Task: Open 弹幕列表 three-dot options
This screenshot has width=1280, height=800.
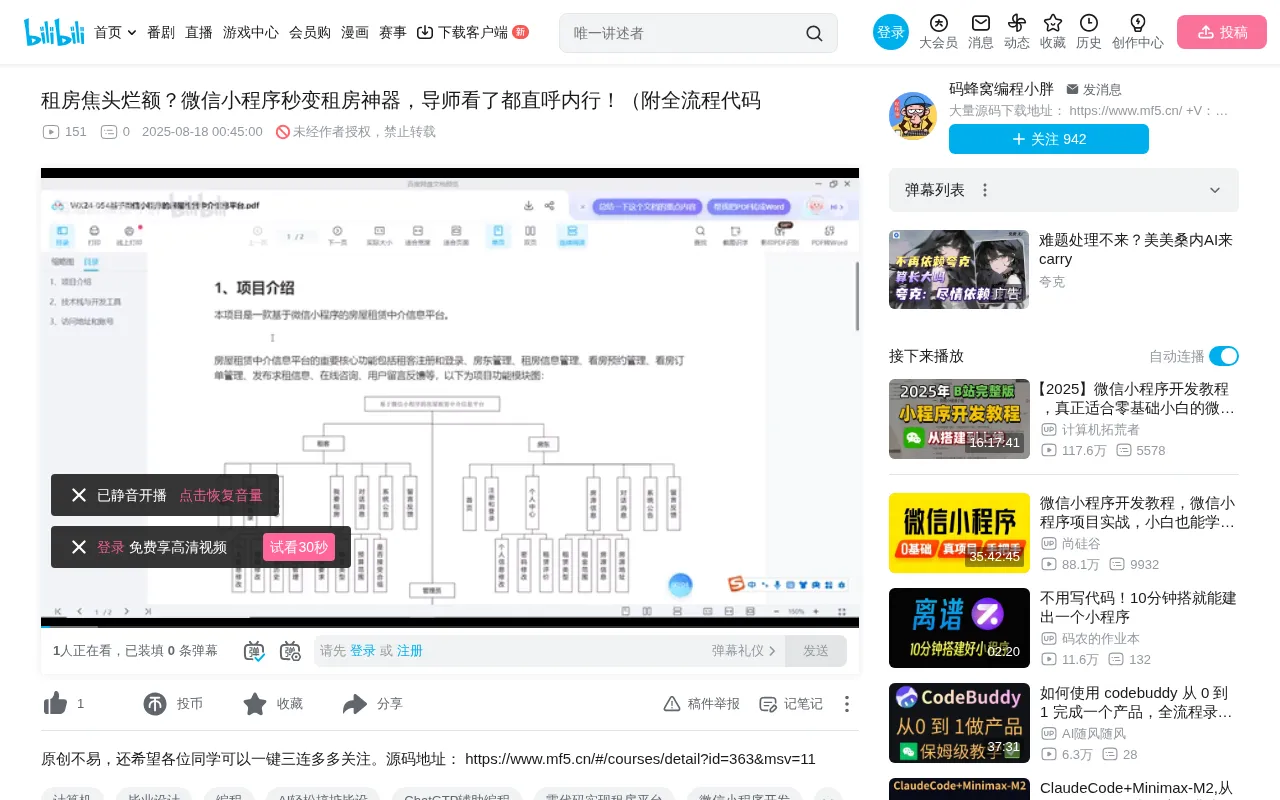Action: (x=985, y=190)
